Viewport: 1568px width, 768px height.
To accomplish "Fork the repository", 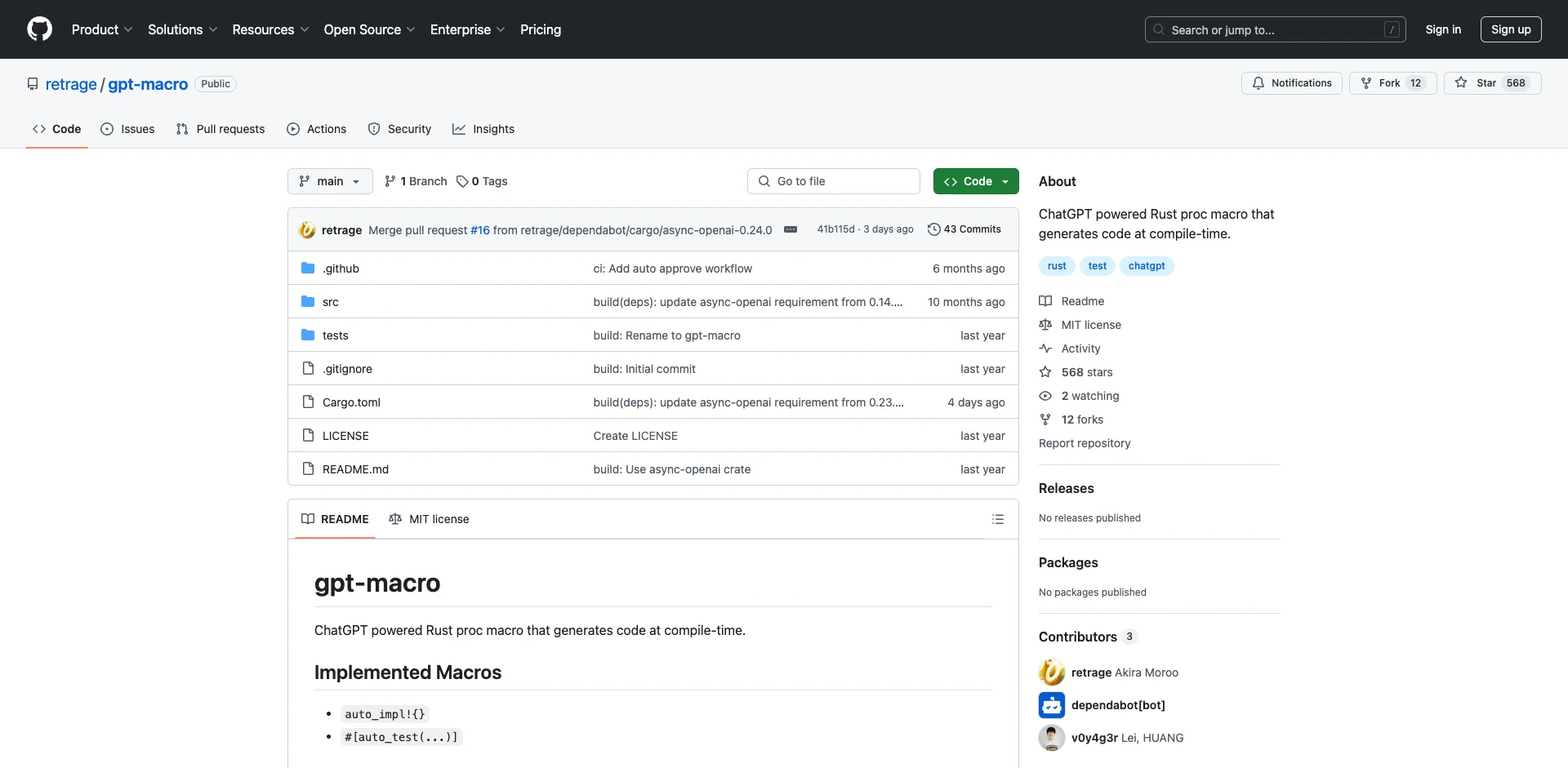I will [1392, 83].
